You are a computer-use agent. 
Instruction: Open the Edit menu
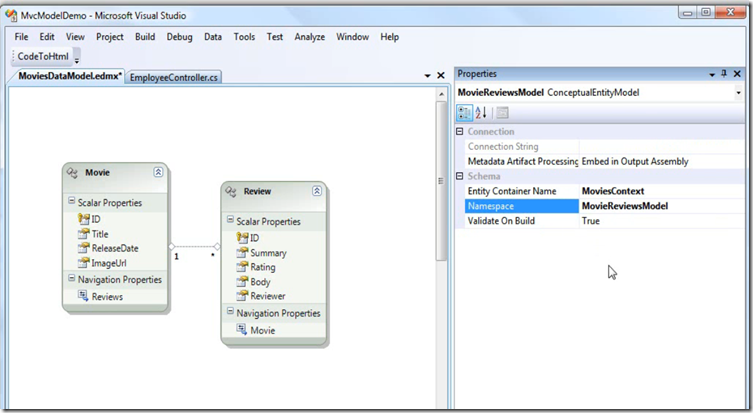click(x=47, y=37)
